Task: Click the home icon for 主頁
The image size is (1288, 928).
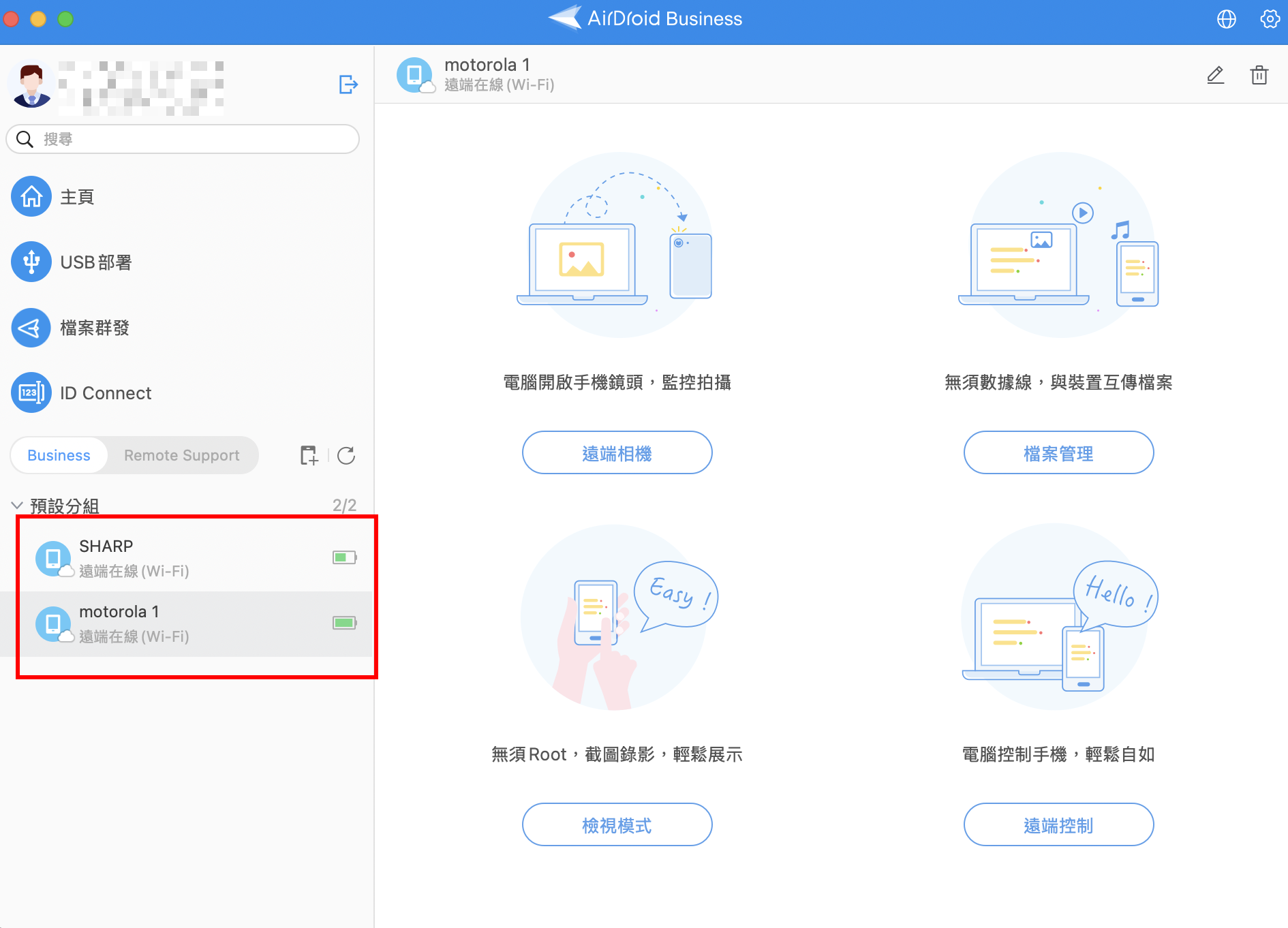Action: point(31,197)
